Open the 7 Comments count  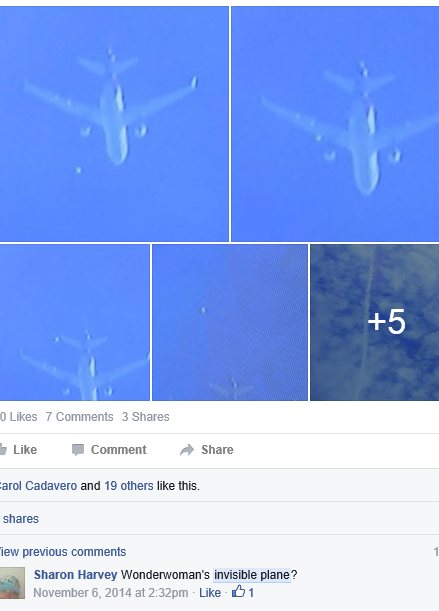coord(79,417)
